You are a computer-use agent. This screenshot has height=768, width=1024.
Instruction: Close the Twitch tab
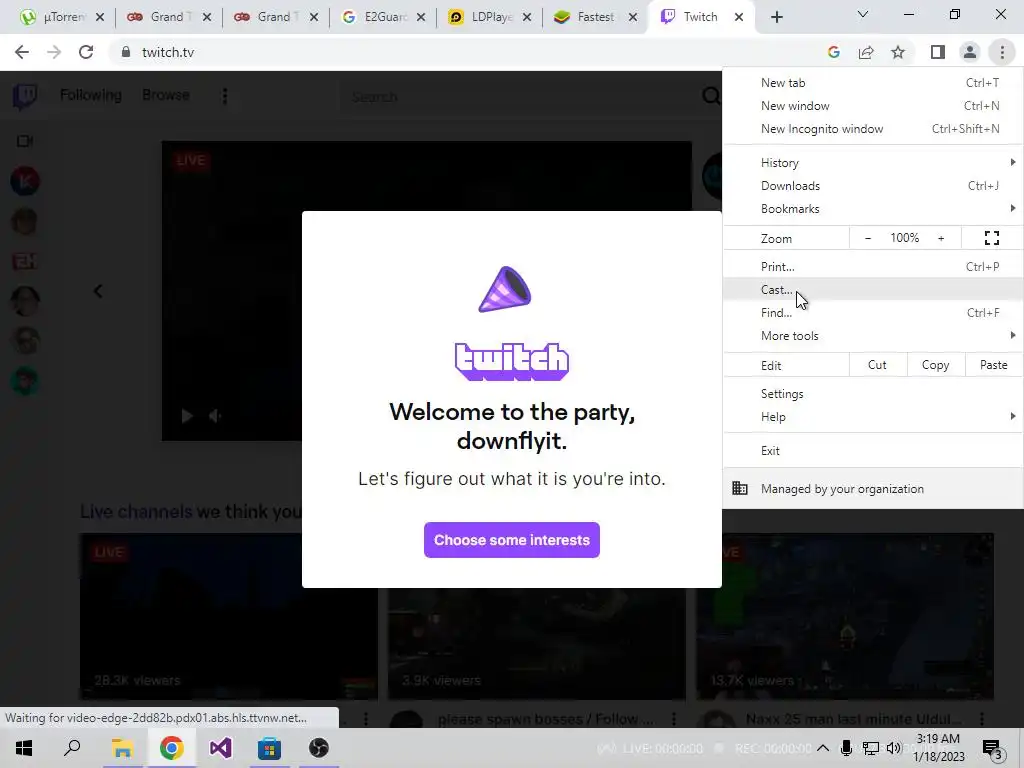(x=739, y=17)
